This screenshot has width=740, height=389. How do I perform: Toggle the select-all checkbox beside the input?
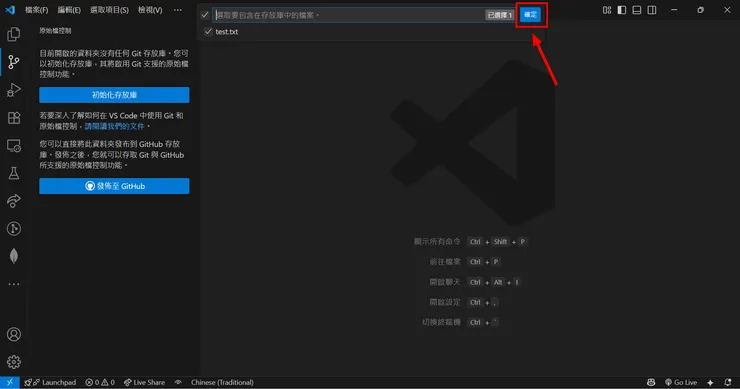[x=204, y=15]
